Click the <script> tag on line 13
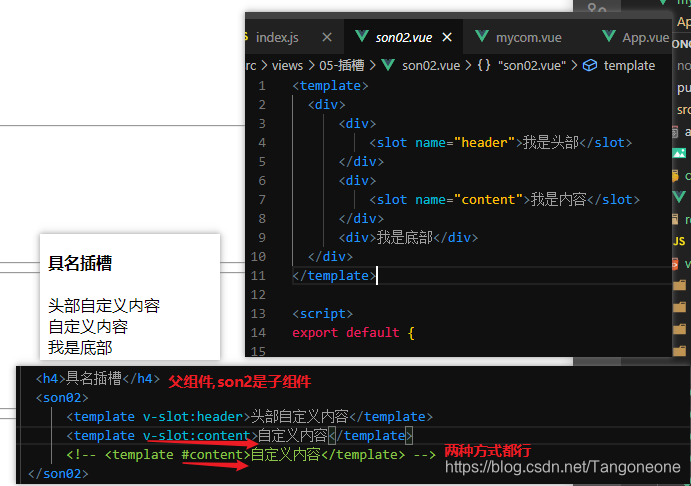Image resolution: width=691 pixels, height=486 pixels. click(x=322, y=314)
